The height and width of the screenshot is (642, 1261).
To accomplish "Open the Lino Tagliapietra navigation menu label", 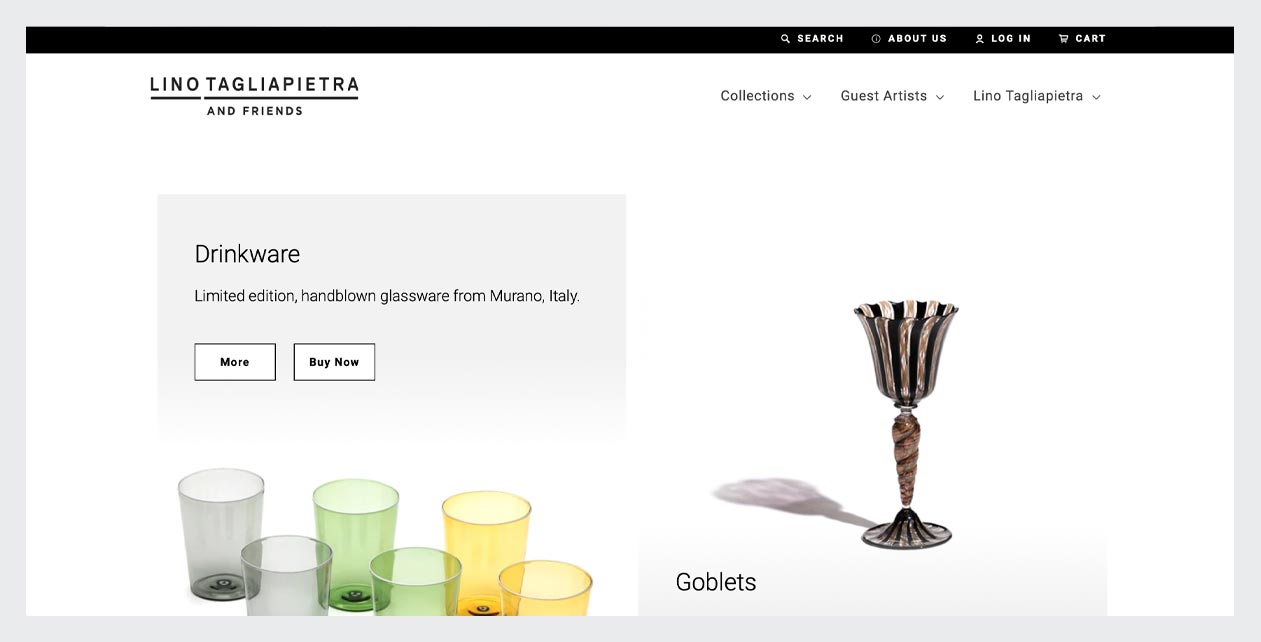I will (x=1028, y=96).
